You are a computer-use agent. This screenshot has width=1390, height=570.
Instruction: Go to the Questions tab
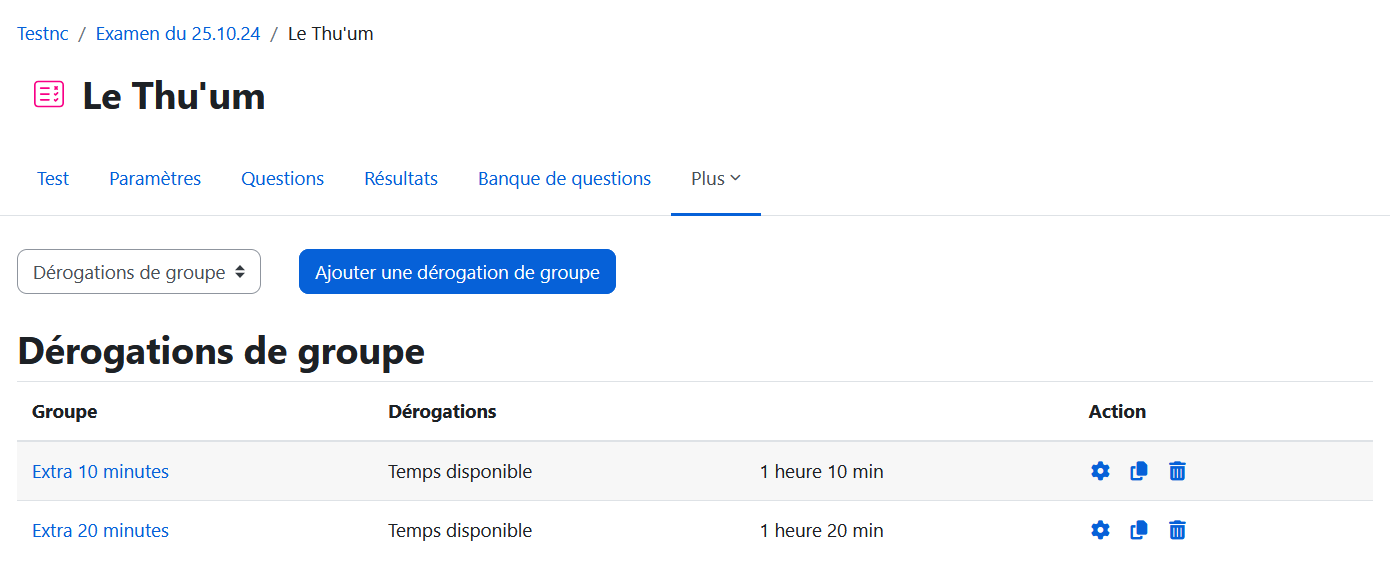point(282,179)
